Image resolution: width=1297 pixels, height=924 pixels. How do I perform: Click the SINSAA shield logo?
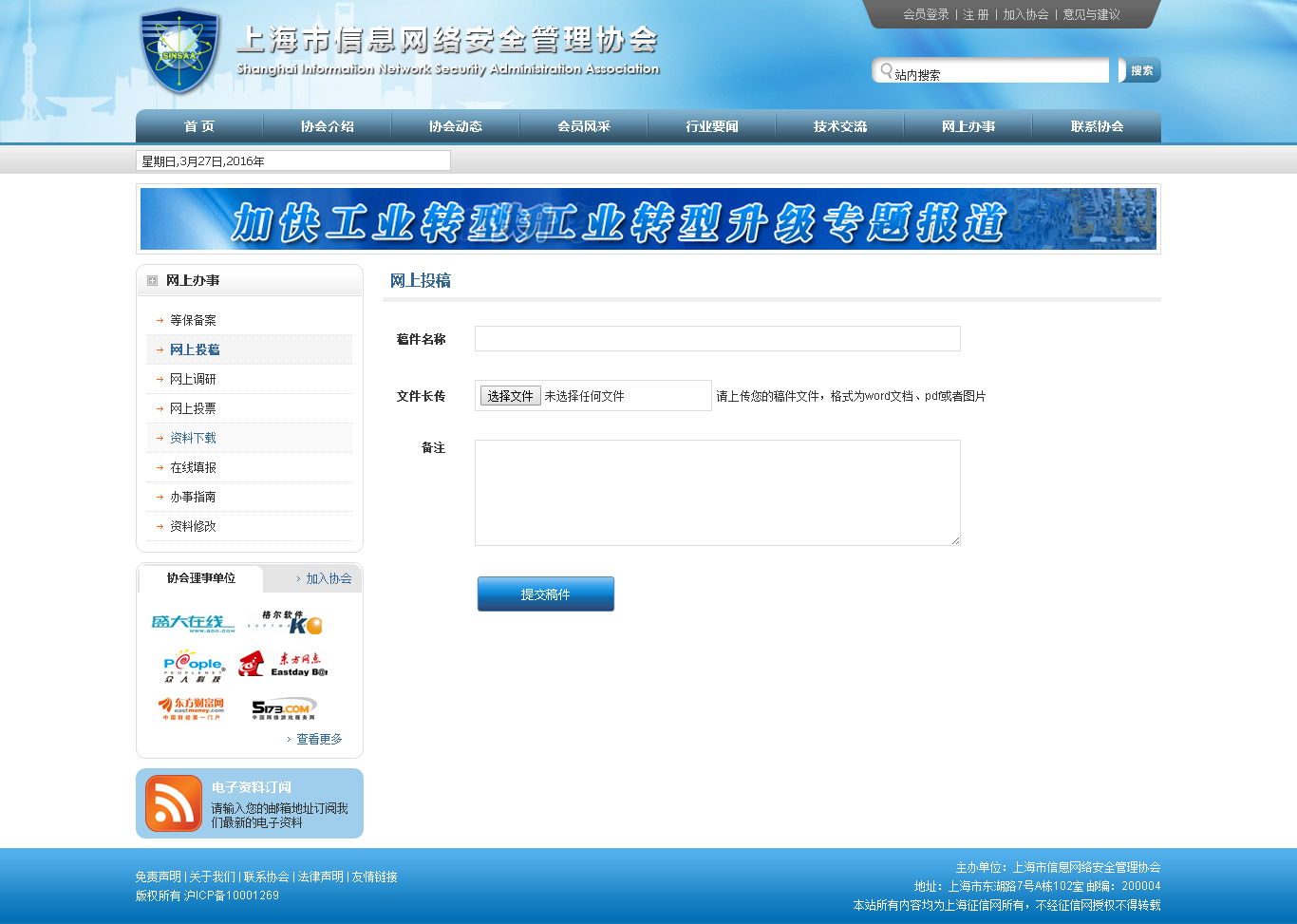[x=179, y=52]
